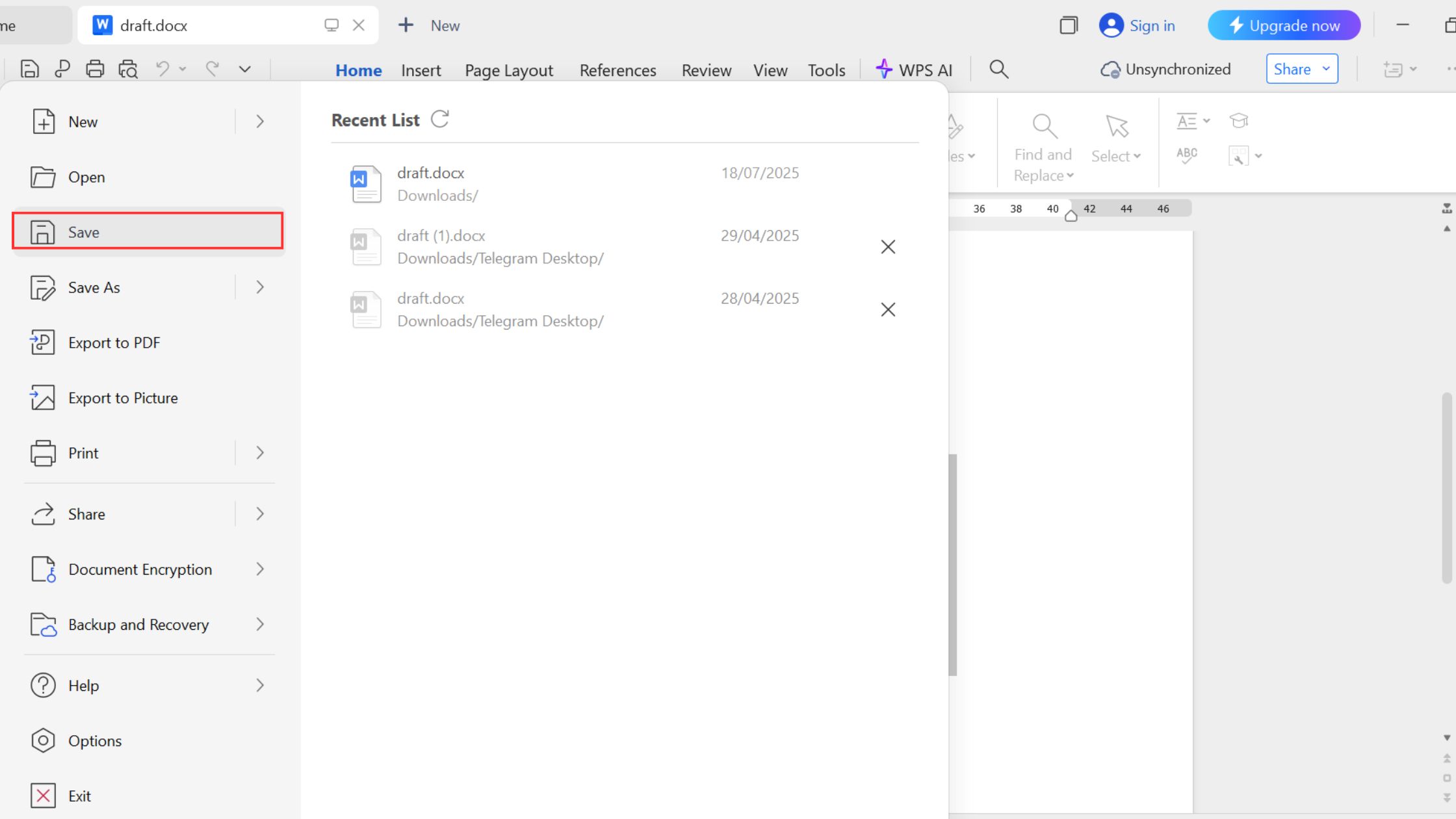Image resolution: width=1456 pixels, height=819 pixels.
Task: Expand the Print submenu arrow
Action: [x=260, y=453]
